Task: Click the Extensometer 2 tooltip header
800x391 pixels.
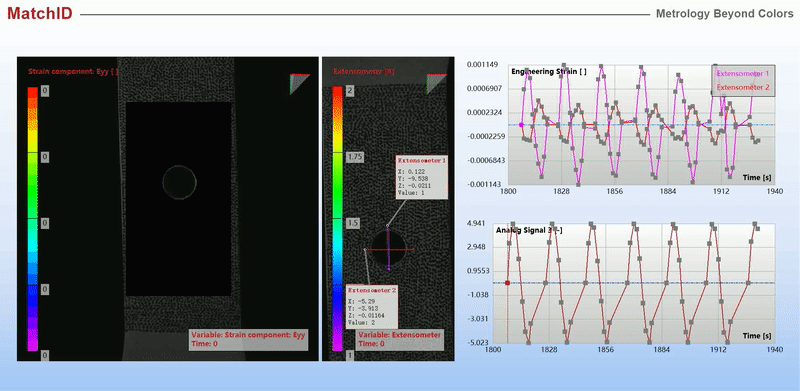Action: point(372,290)
